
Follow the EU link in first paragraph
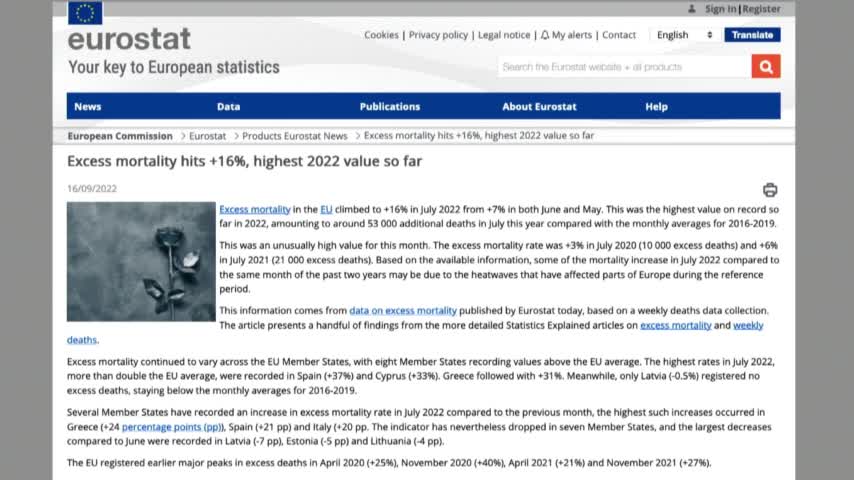pos(326,209)
